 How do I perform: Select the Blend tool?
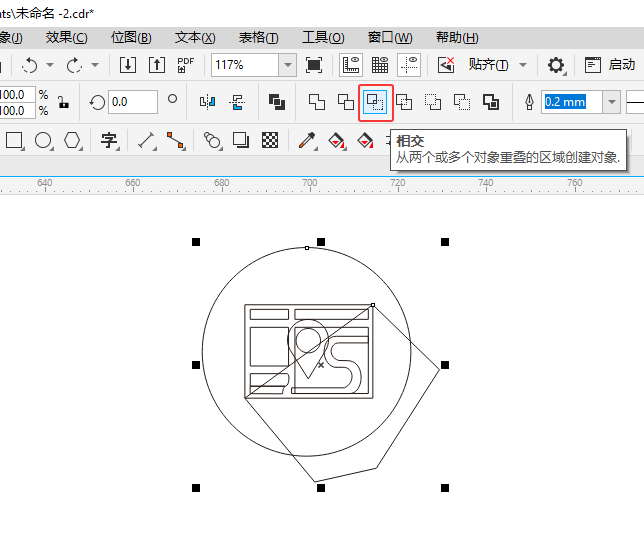[x=212, y=140]
